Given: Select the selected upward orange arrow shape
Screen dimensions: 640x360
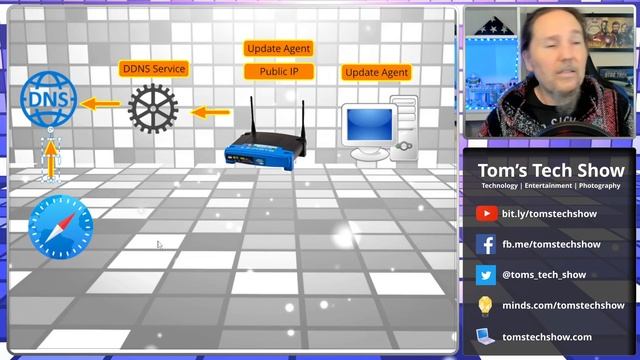Looking at the screenshot, I should (51, 160).
